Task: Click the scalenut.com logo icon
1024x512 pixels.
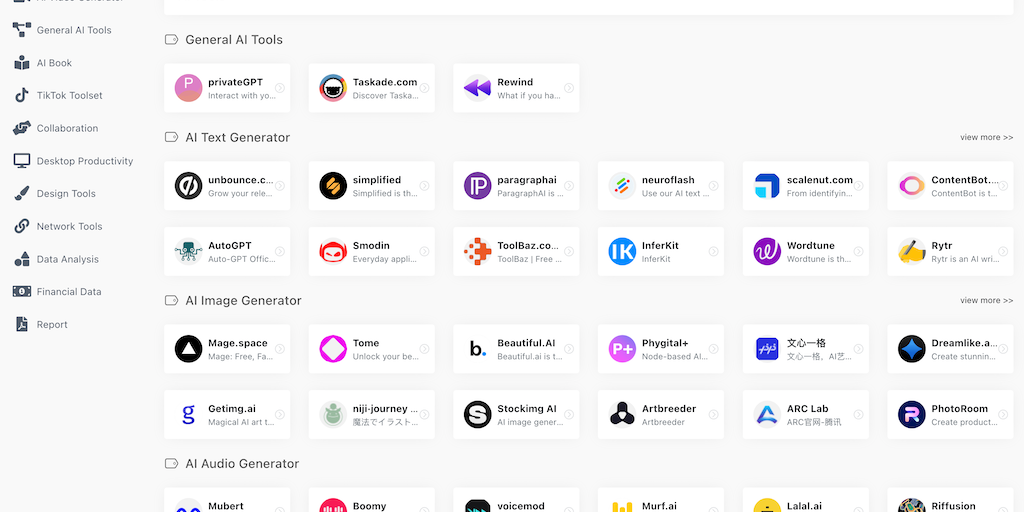Action: pyautogui.click(x=767, y=186)
